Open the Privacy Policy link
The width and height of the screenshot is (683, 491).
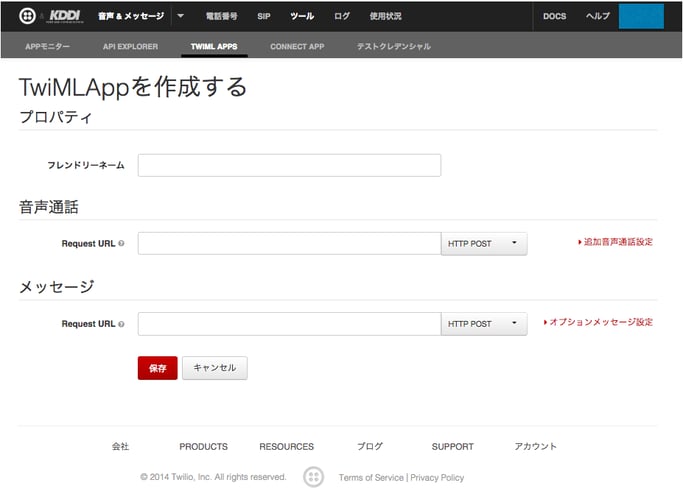click(437, 477)
